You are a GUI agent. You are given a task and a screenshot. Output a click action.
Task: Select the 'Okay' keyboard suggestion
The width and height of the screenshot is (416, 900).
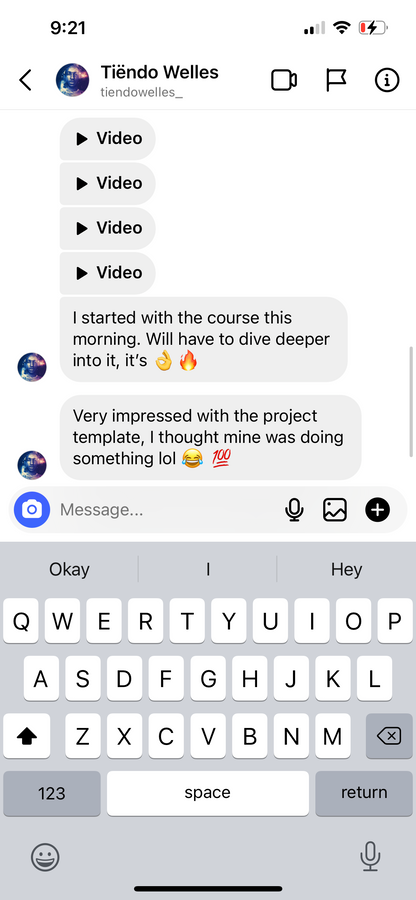coord(69,569)
